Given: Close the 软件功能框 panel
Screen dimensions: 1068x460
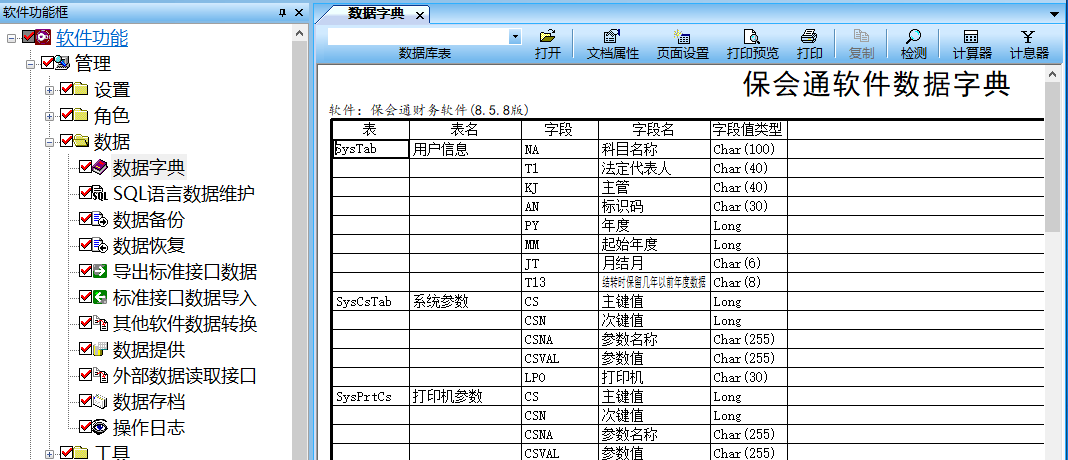Looking at the screenshot, I should click(x=299, y=12).
